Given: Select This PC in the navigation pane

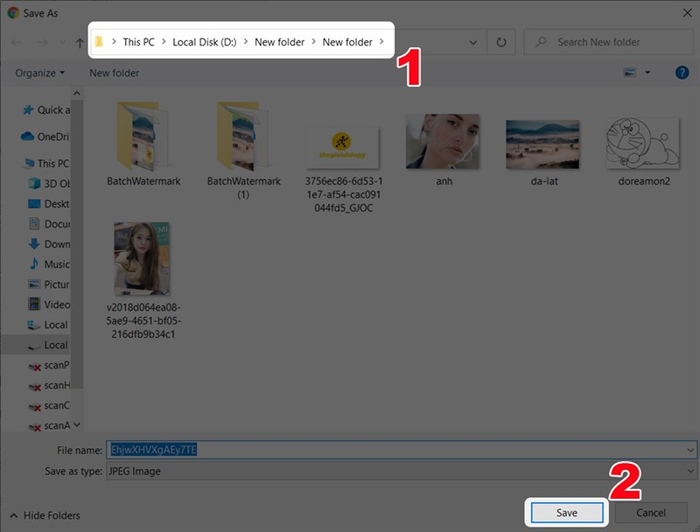Looking at the screenshot, I should (47, 163).
